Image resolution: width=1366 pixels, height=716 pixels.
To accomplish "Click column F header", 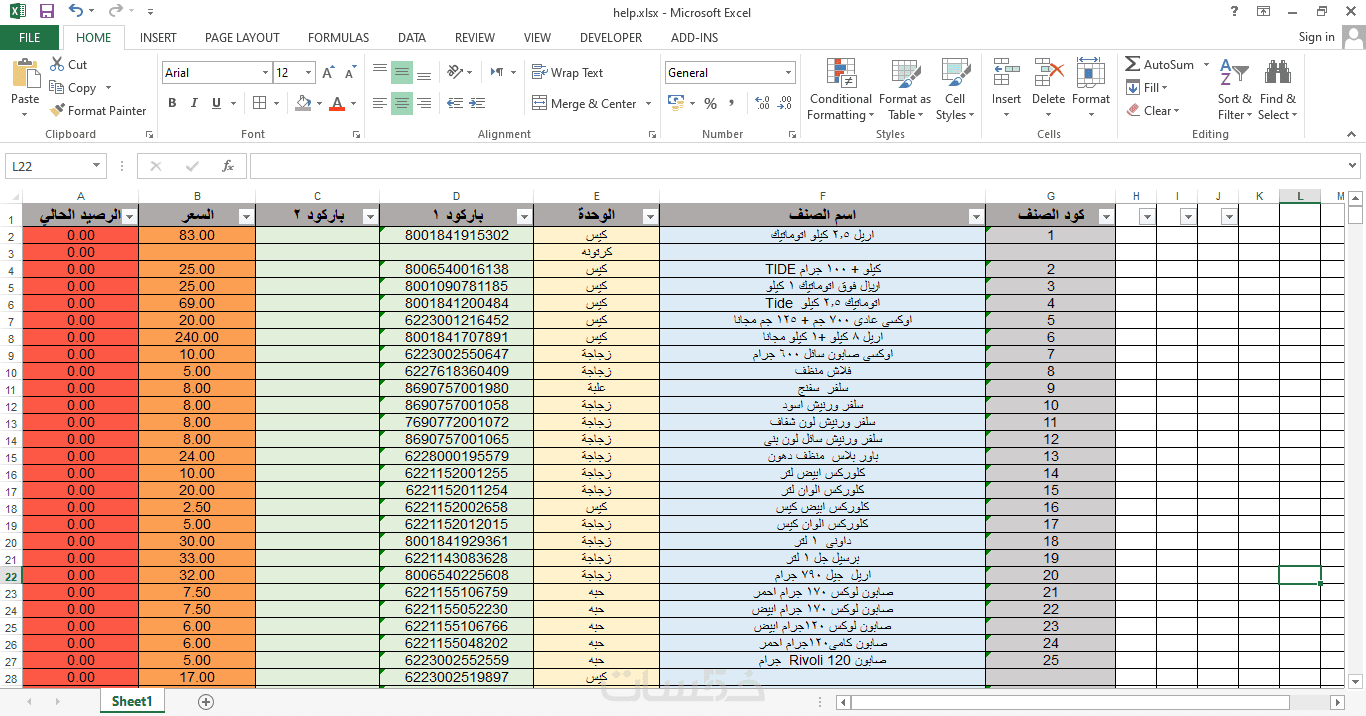I will (x=822, y=196).
